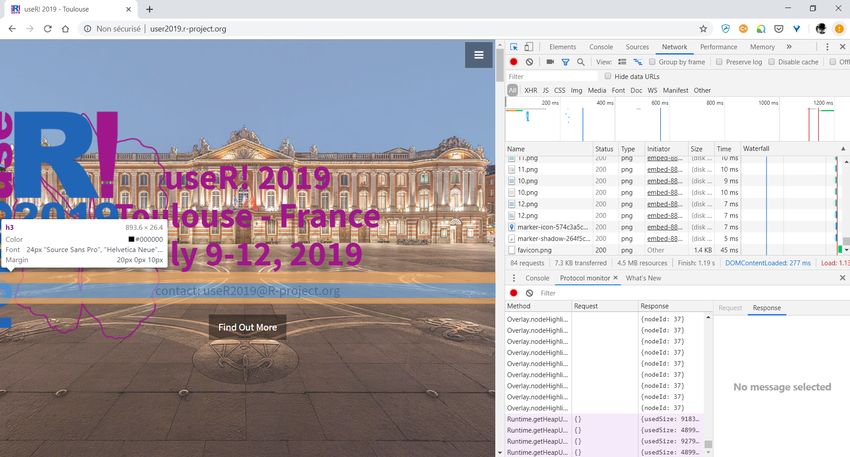Sort by Waterfall column arrow

click(843, 149)
